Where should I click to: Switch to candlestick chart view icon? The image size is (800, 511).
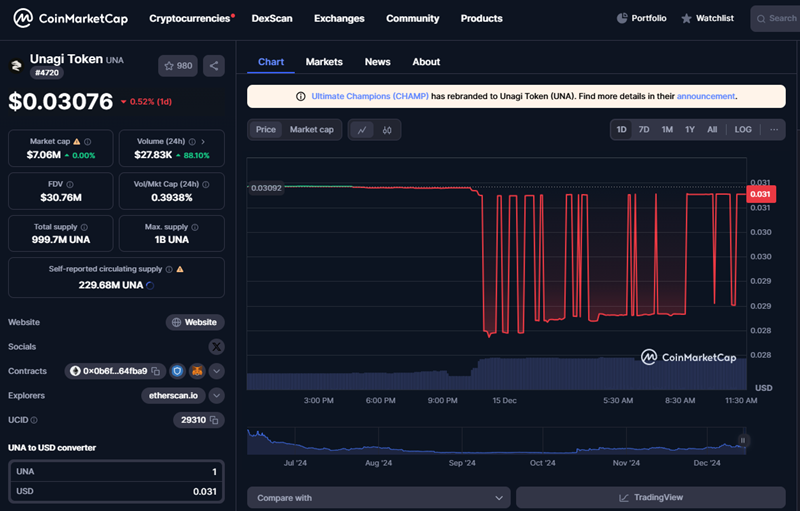click(387, 130)
